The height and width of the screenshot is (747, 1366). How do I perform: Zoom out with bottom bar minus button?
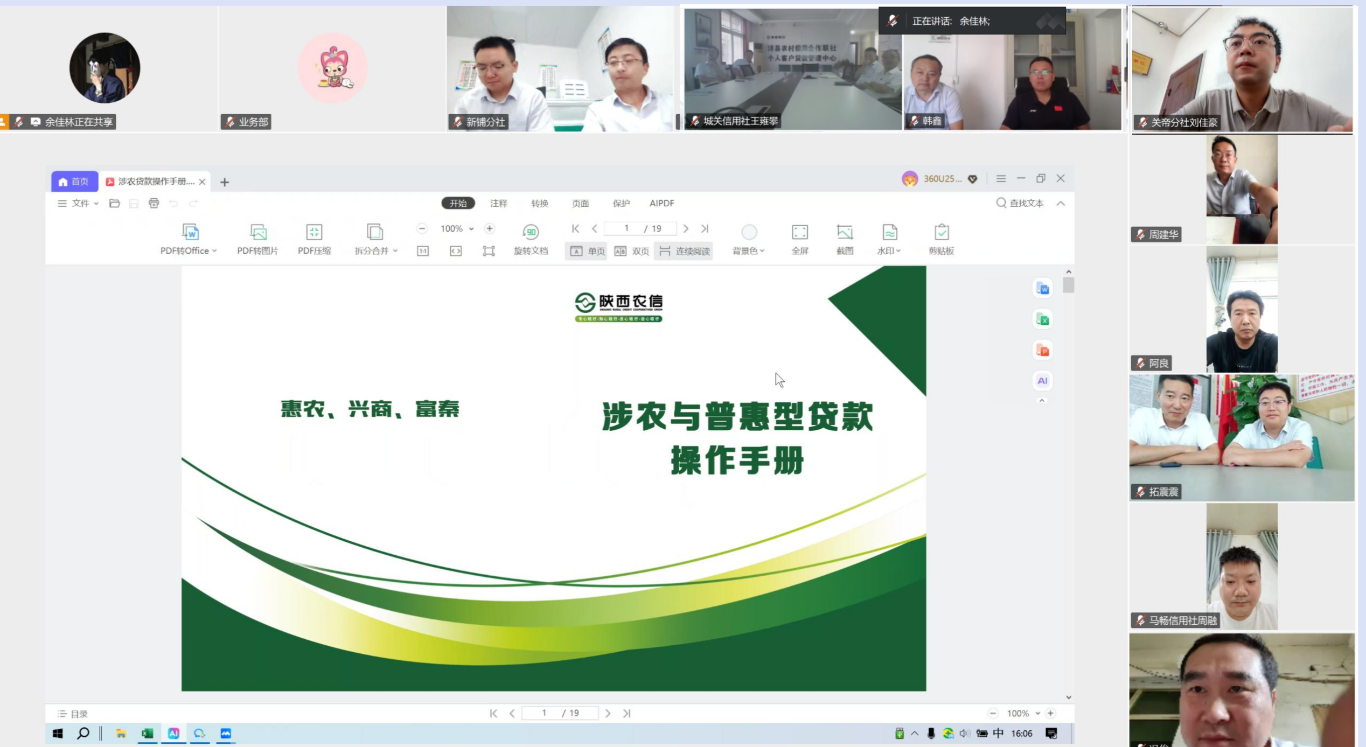pos(992,713)
